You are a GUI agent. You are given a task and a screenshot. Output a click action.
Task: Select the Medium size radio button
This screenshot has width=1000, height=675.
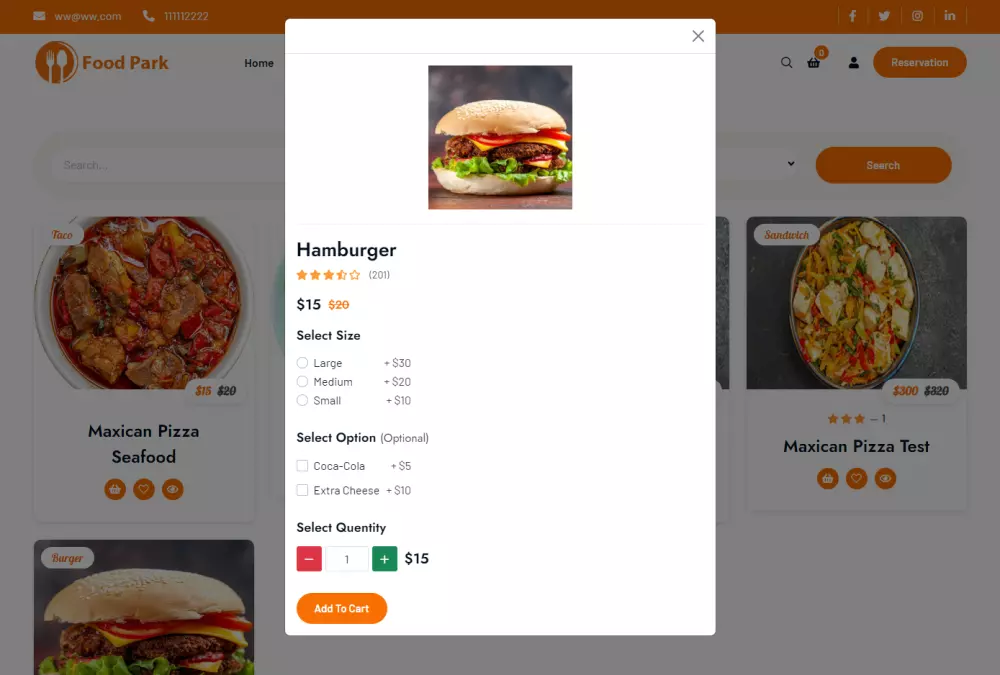(302, 382)
